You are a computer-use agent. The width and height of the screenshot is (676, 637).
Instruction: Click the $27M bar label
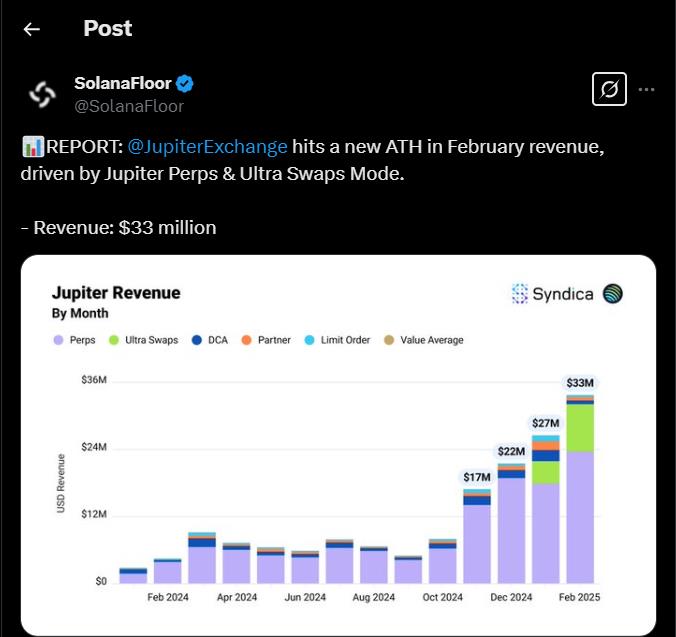point(545,423)
